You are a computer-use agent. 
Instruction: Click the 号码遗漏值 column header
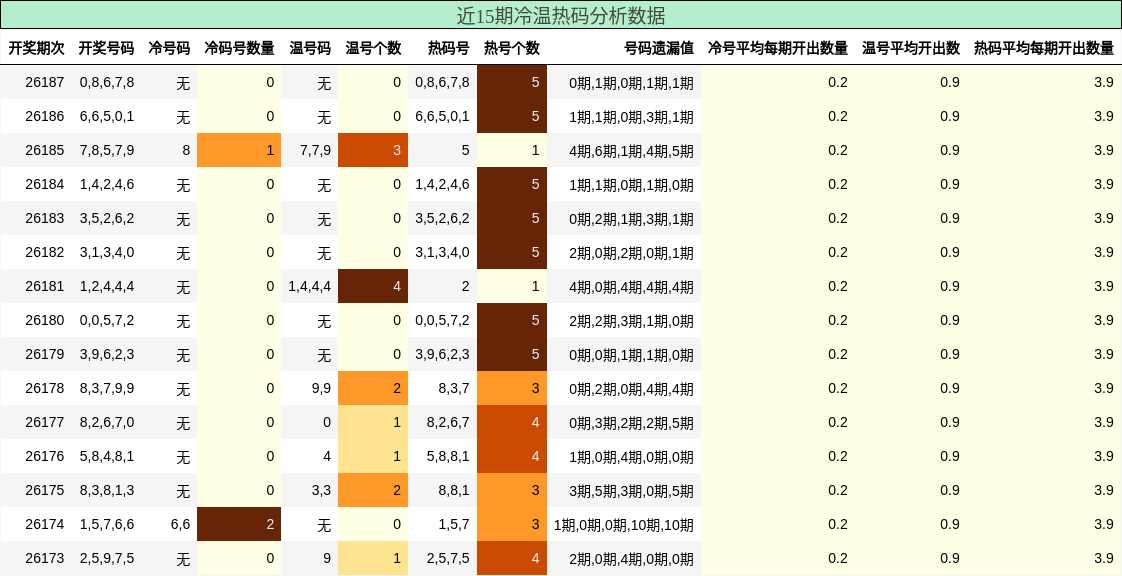659,48
